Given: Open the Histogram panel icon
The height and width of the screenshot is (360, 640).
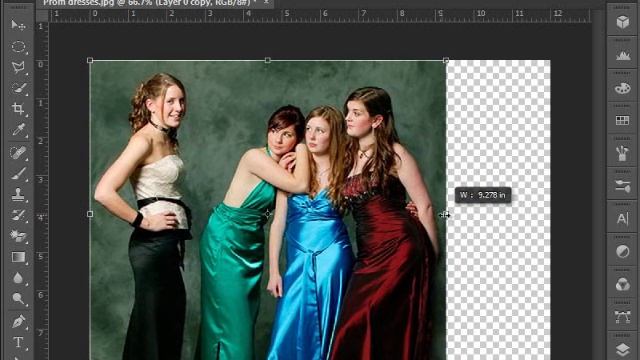Looking at the screenshot, I should coord(622,55).
